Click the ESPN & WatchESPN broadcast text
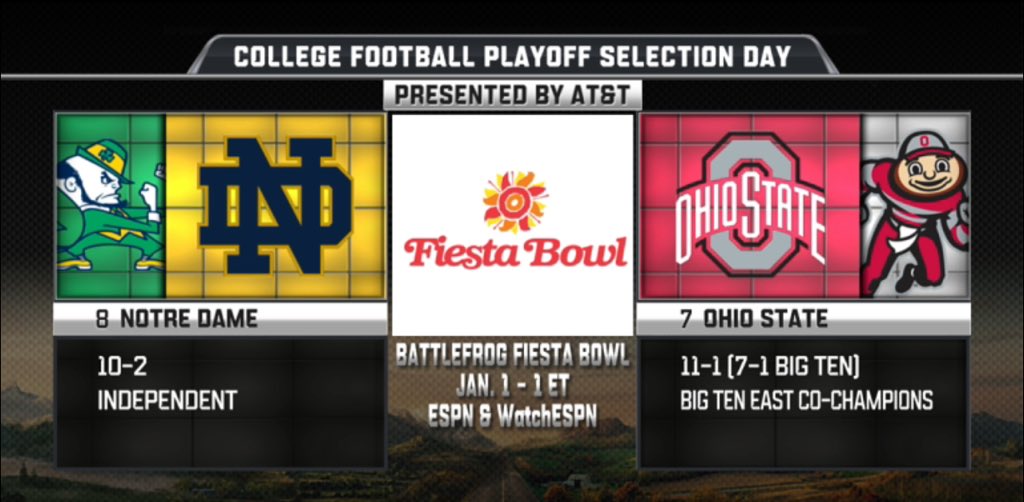 click(x=513, y=416)
